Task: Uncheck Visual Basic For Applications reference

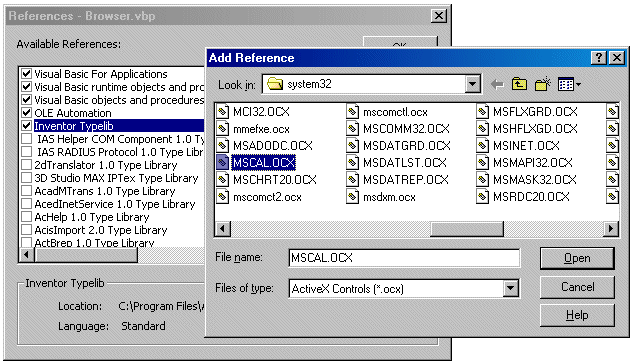Action: pos(27,74)
